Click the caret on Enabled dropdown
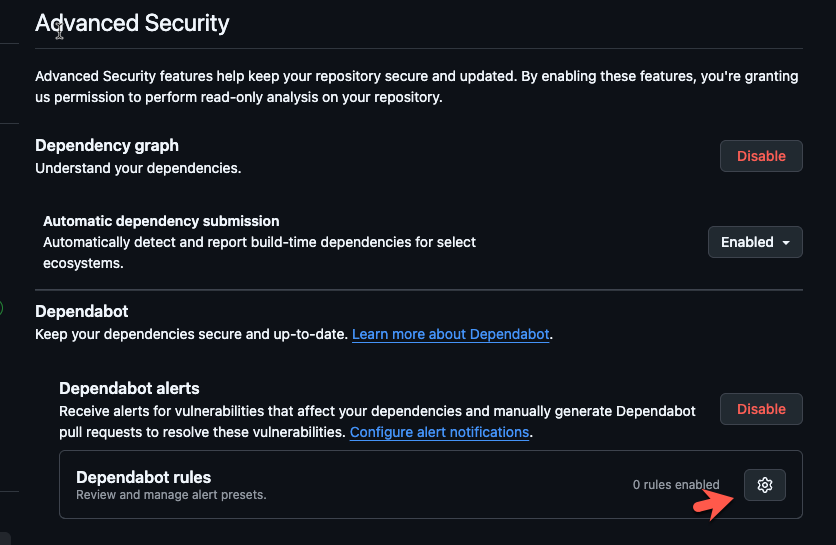 (x=786, y=243)
